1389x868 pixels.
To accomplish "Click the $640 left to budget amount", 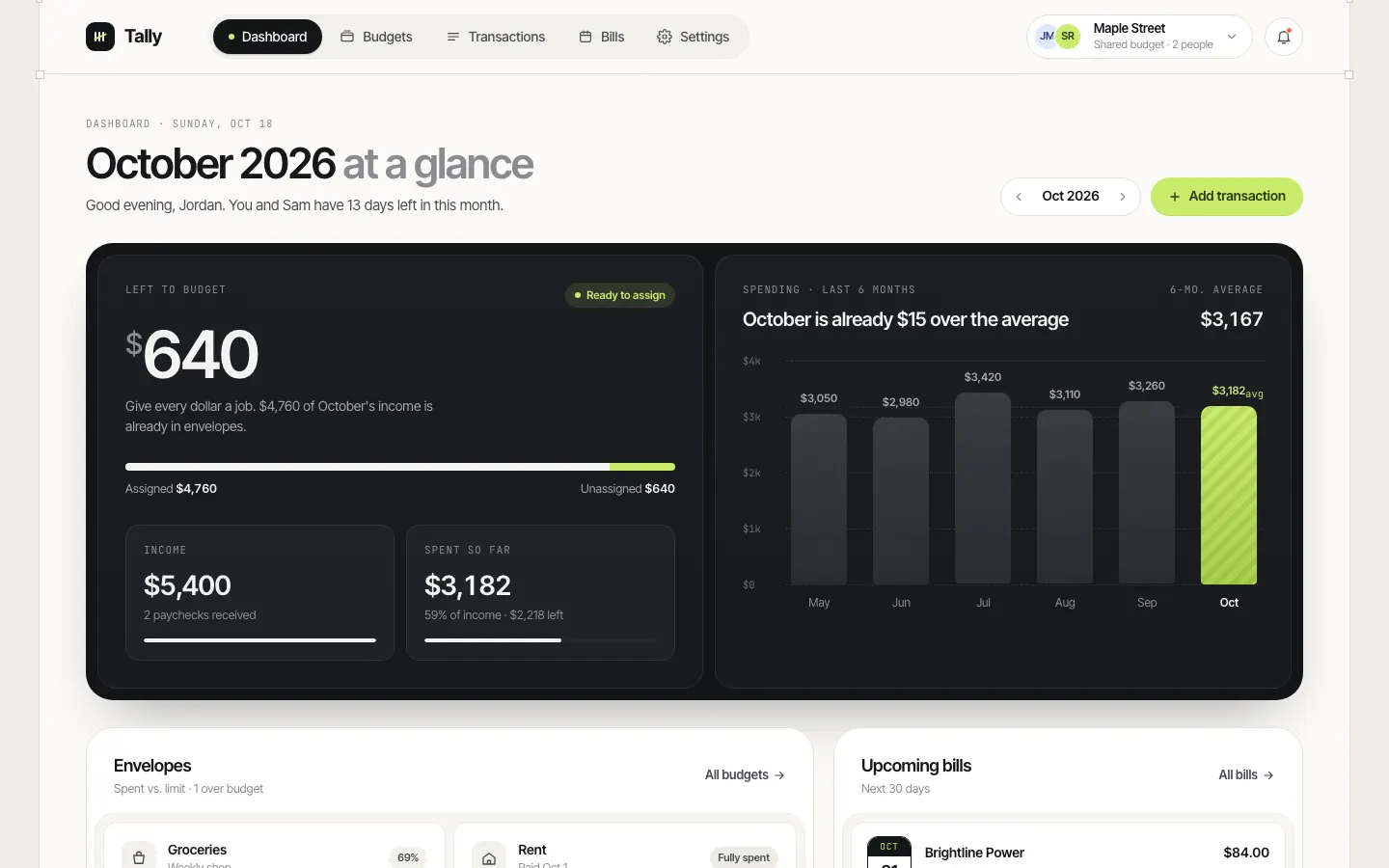I will tap(192, 354).
